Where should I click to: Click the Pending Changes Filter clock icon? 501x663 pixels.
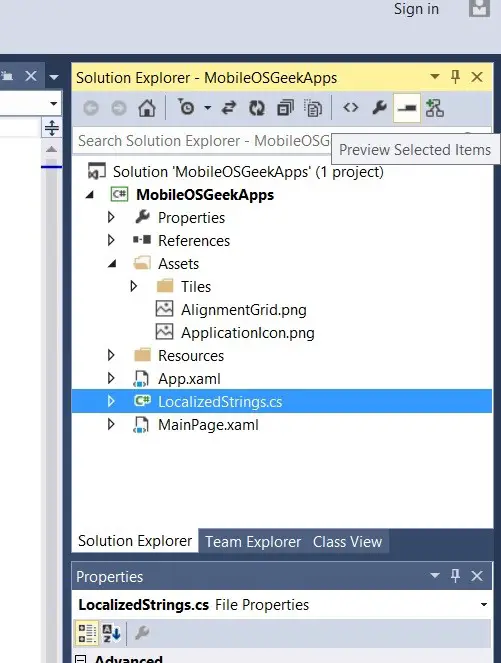pyautogui.click(x=186, y=108)
